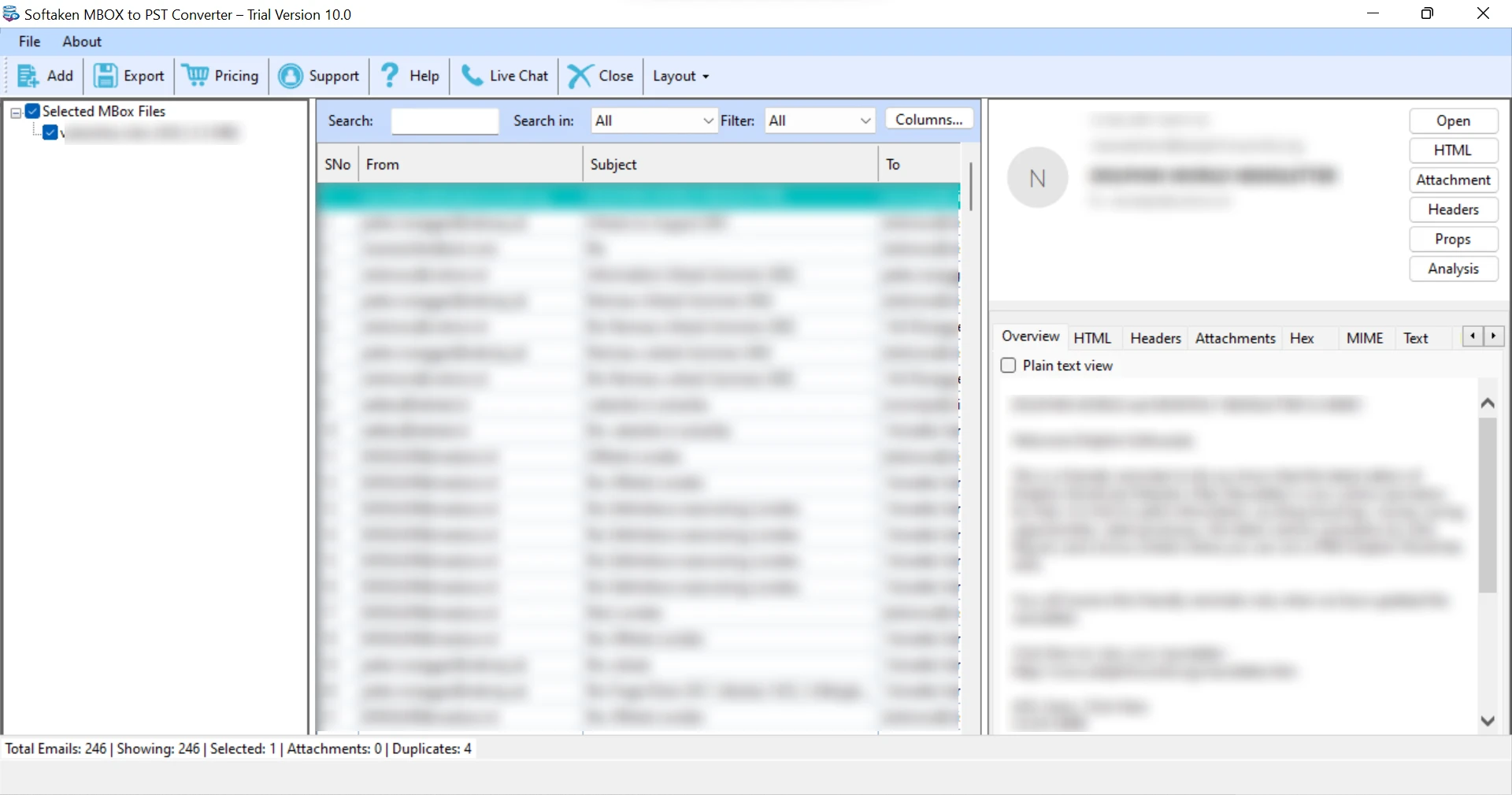Click the Columns... button
1512x795 pixels.
[x=929, y=119]
